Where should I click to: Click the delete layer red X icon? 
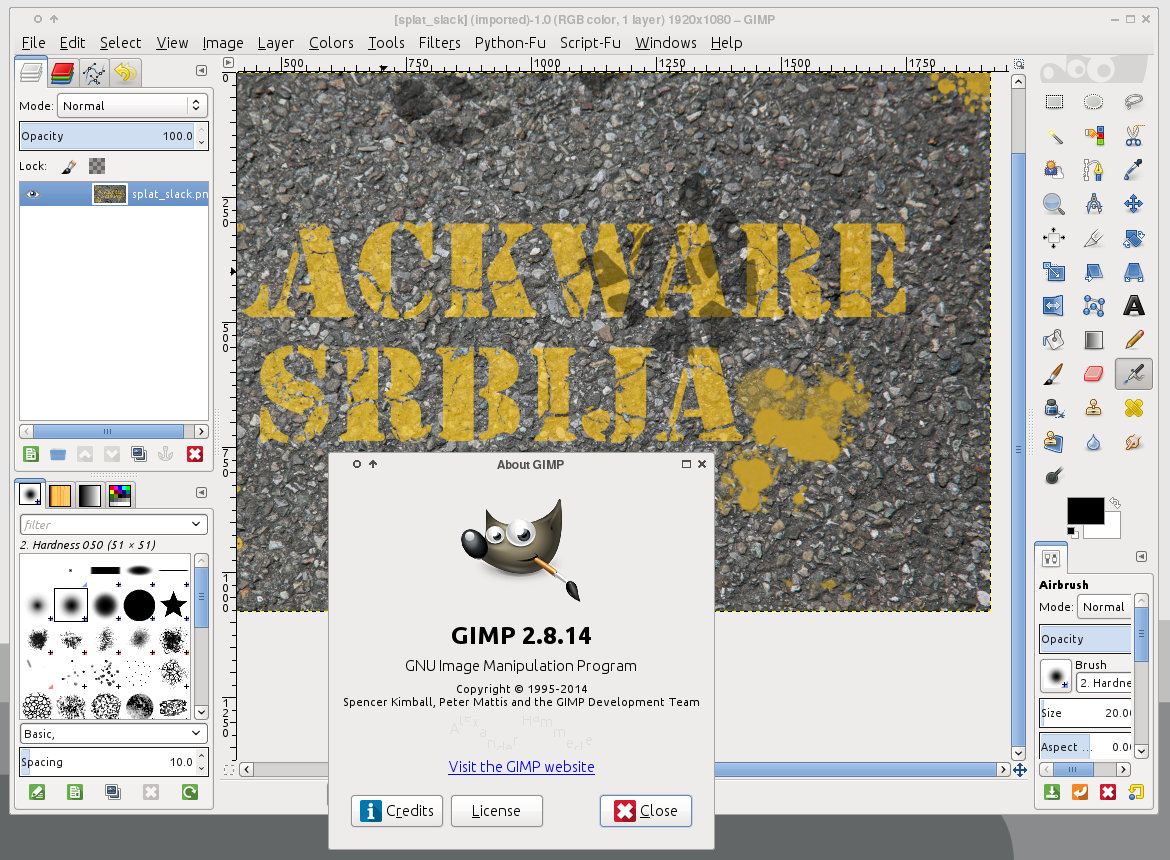click(x=194, y=454)
